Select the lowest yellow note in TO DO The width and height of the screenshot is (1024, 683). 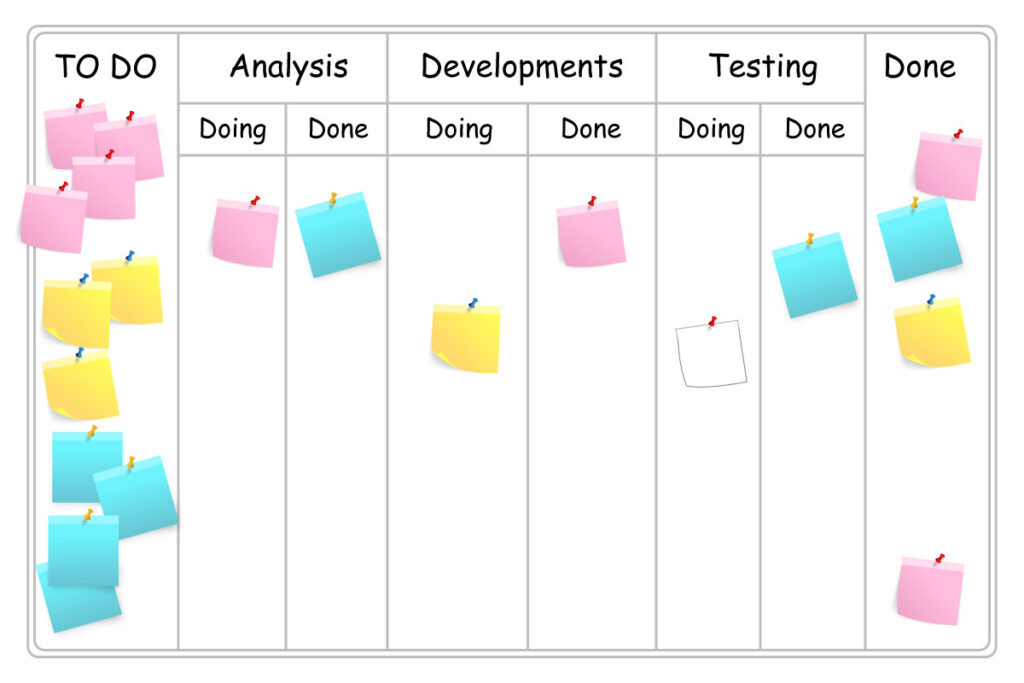pos(80,387)
